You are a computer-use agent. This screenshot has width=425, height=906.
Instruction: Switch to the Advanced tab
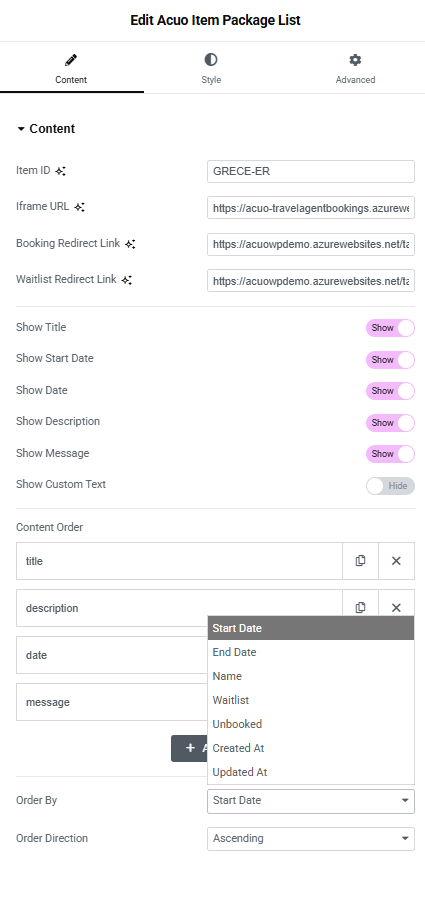tap(355, 68)
